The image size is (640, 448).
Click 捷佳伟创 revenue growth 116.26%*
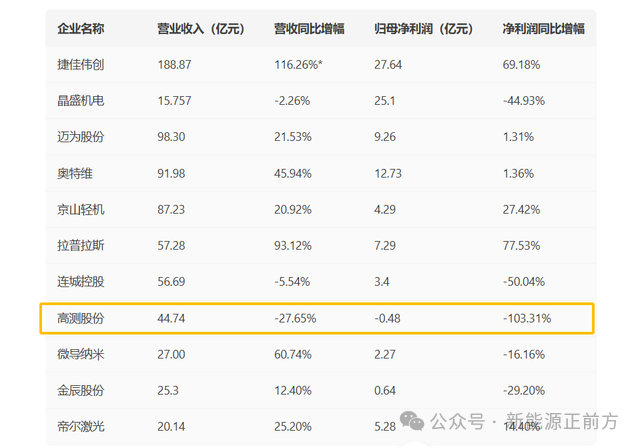(298, 64)
